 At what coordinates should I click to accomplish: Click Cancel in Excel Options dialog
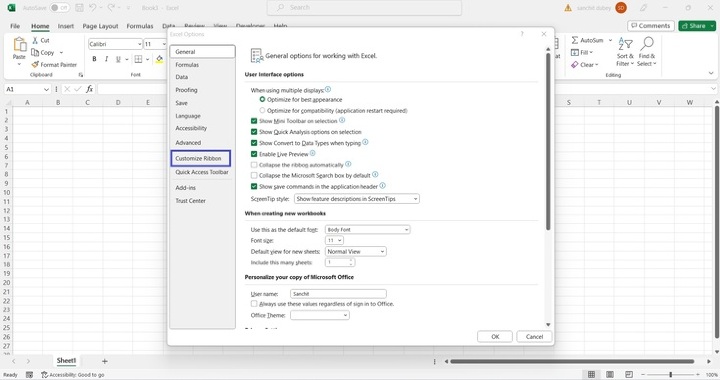(534, 336)
